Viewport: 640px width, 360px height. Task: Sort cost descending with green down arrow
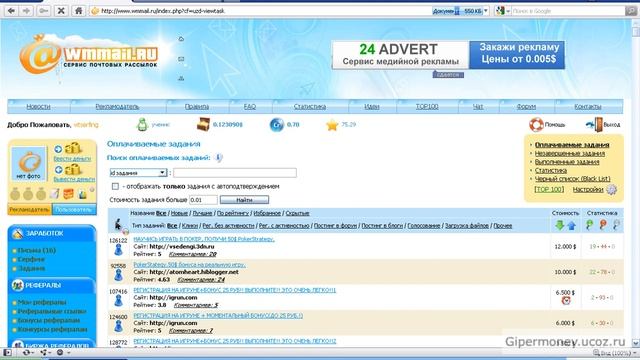[560, 225]
